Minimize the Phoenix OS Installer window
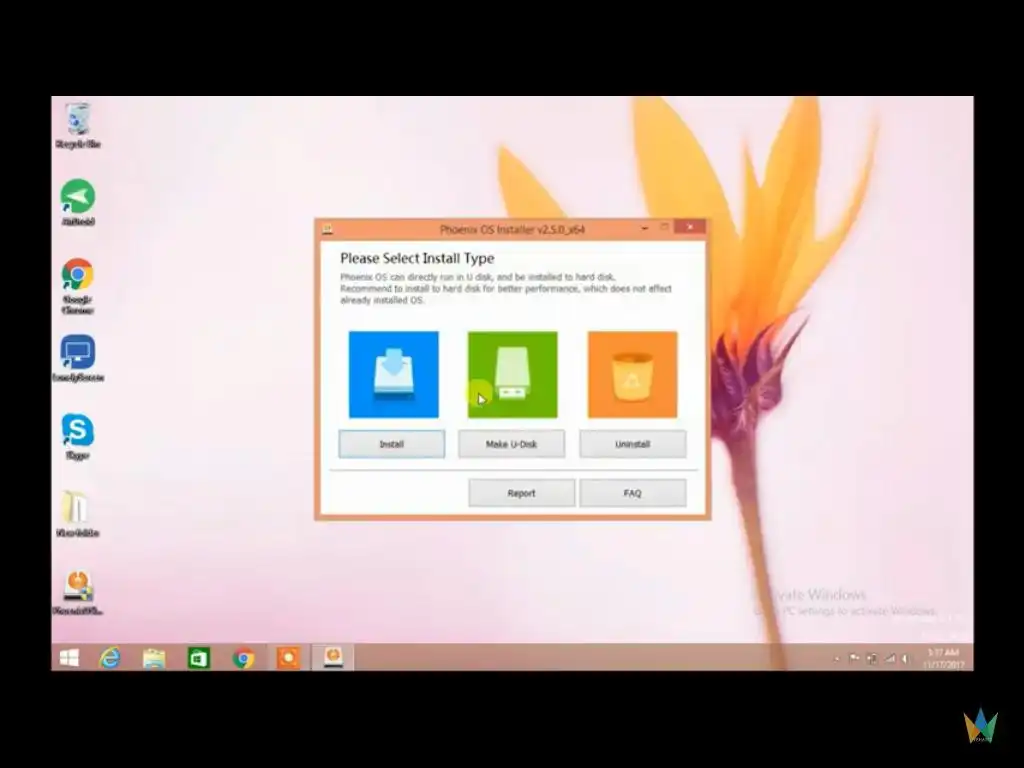 pyautogui.click(x=645, y=228)
